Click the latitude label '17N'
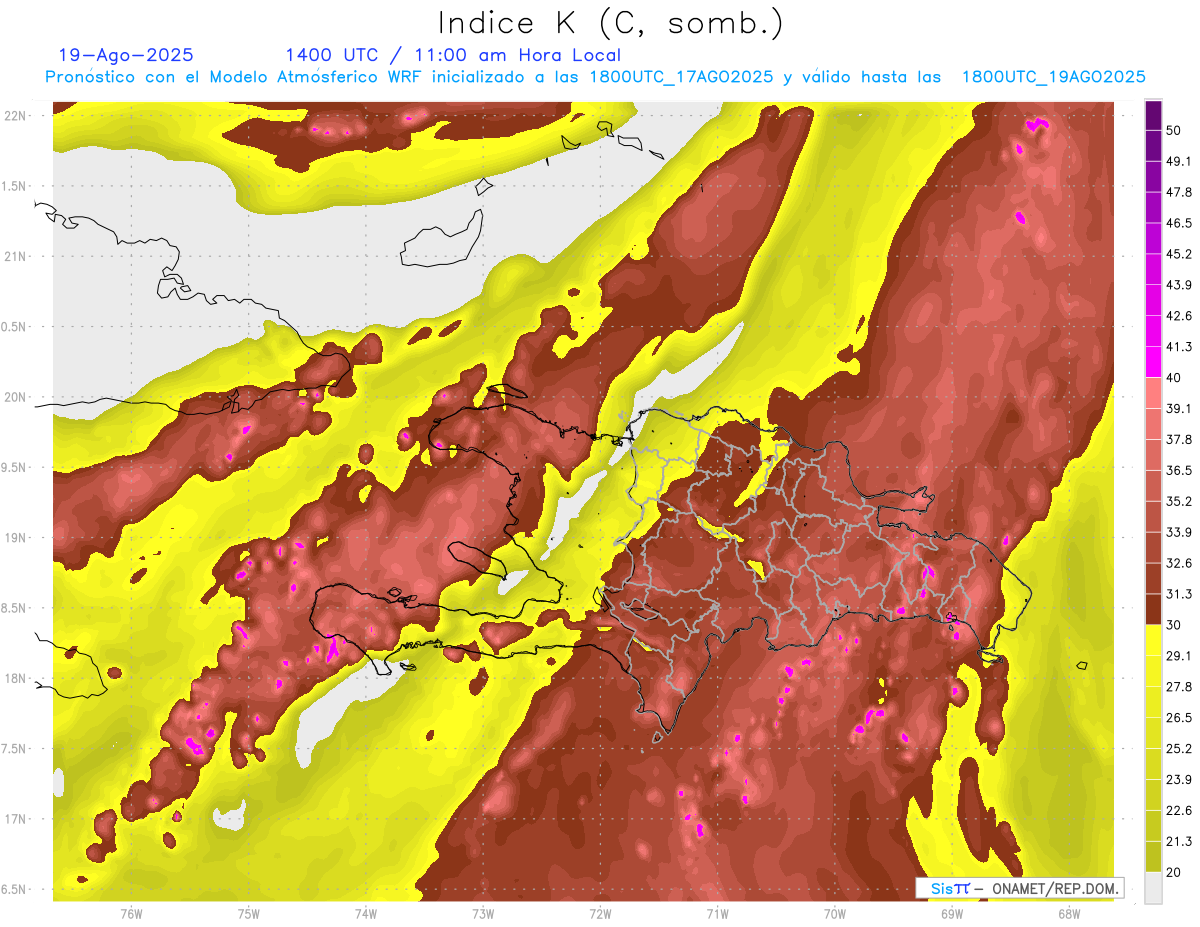Viewport: 1200px width, 927px height. click(x=16, y=819)
